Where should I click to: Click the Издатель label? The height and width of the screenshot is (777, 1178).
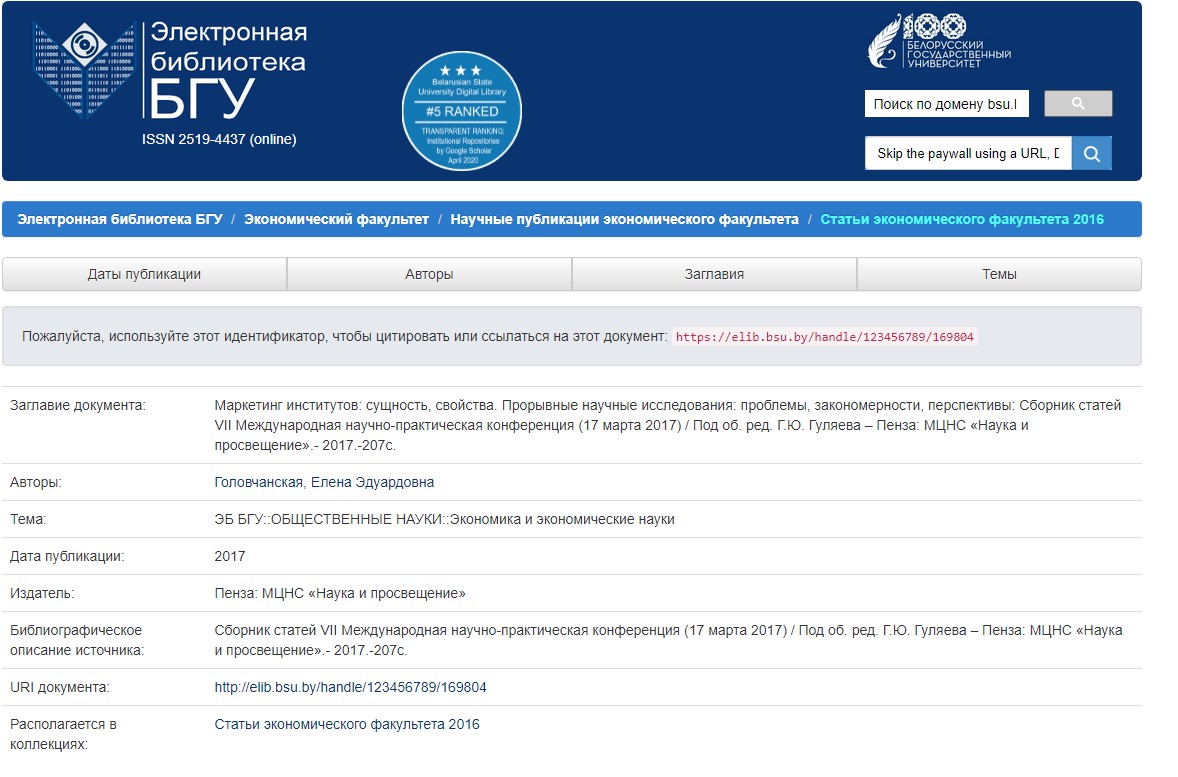point(42,594)
